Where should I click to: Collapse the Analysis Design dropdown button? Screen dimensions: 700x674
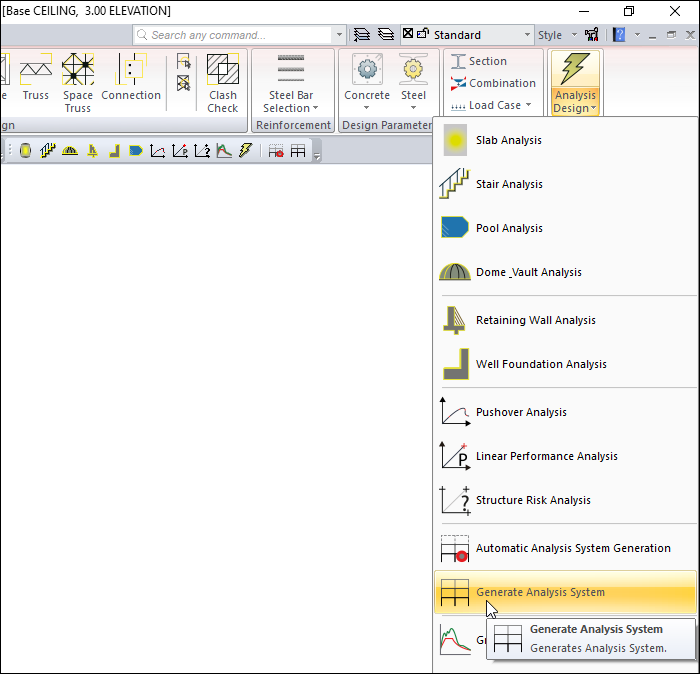pos(575,81)
